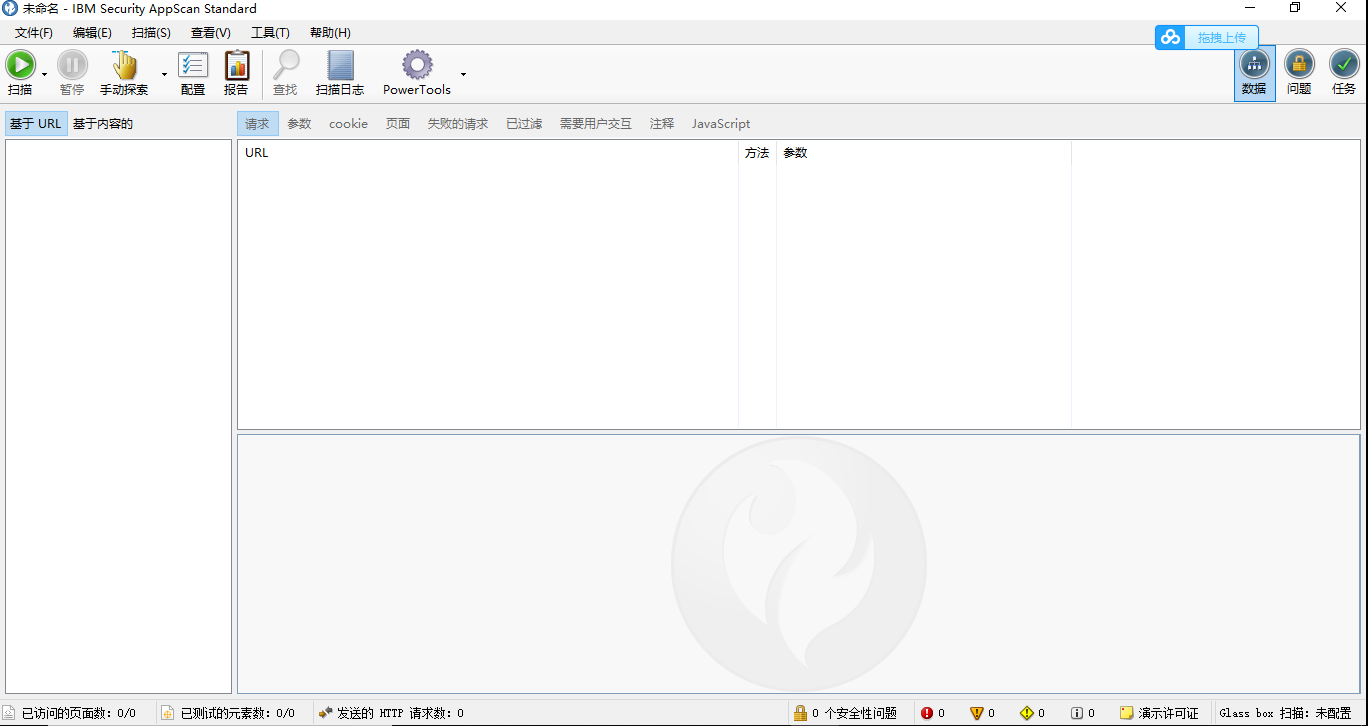Select the 基于内容的 tab
1368x726 pixels.
point(103,124)
